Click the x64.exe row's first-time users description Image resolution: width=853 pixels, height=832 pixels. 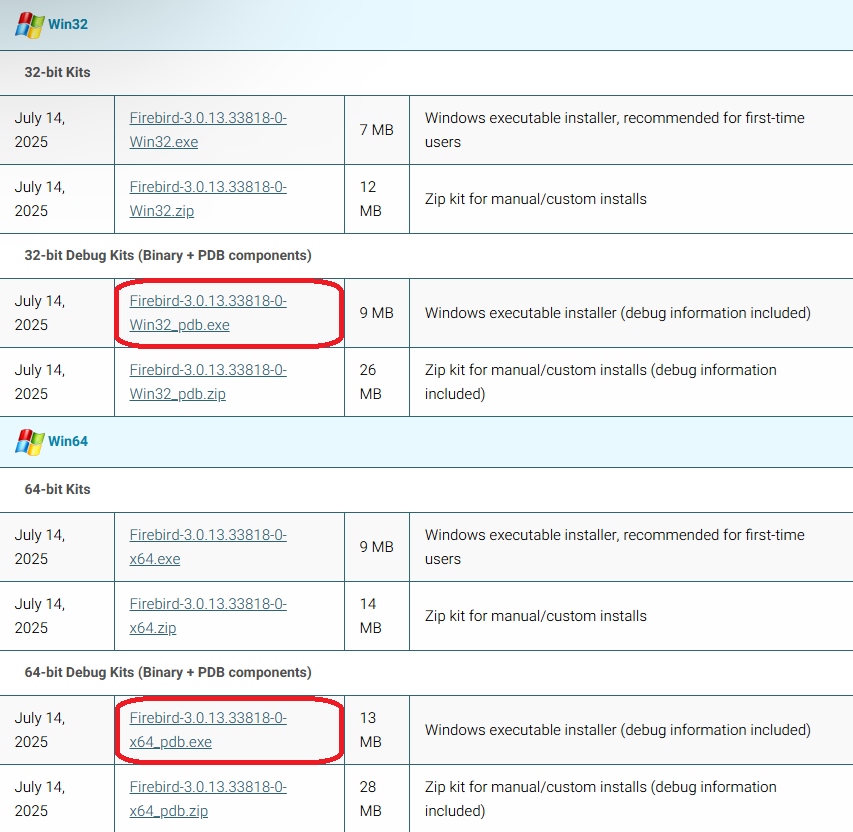coord(615,547)
